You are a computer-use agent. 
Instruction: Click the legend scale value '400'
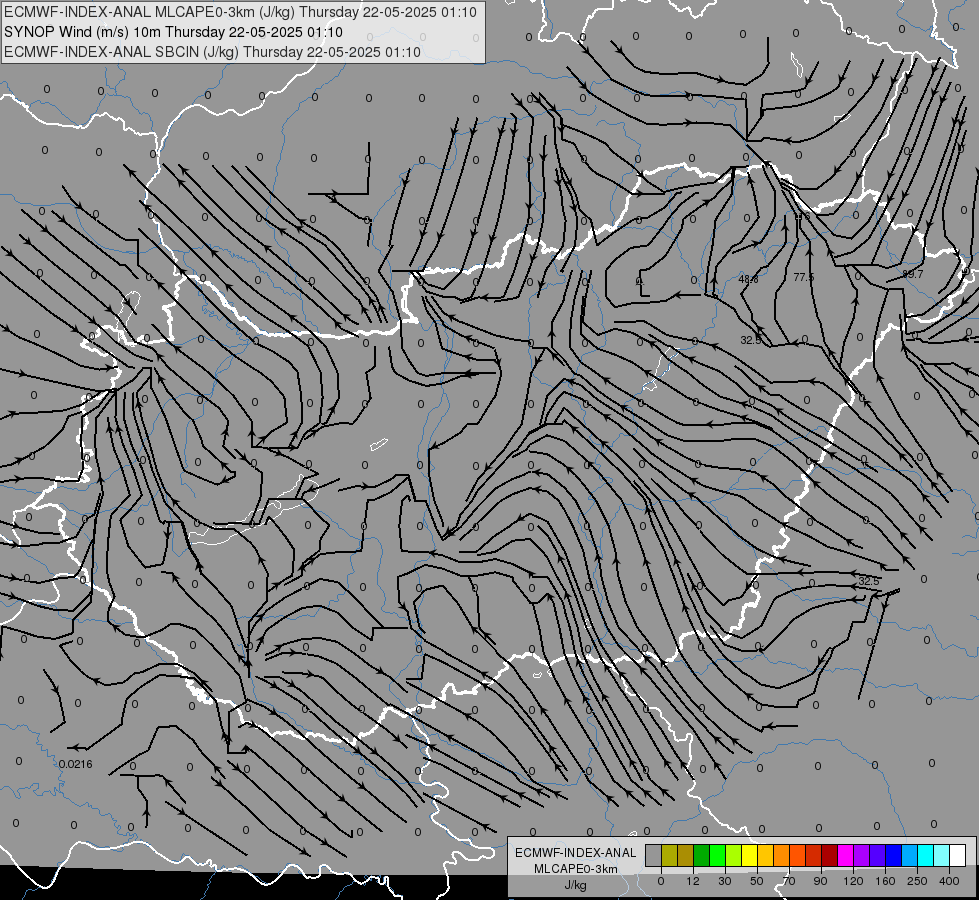(949, 881)
